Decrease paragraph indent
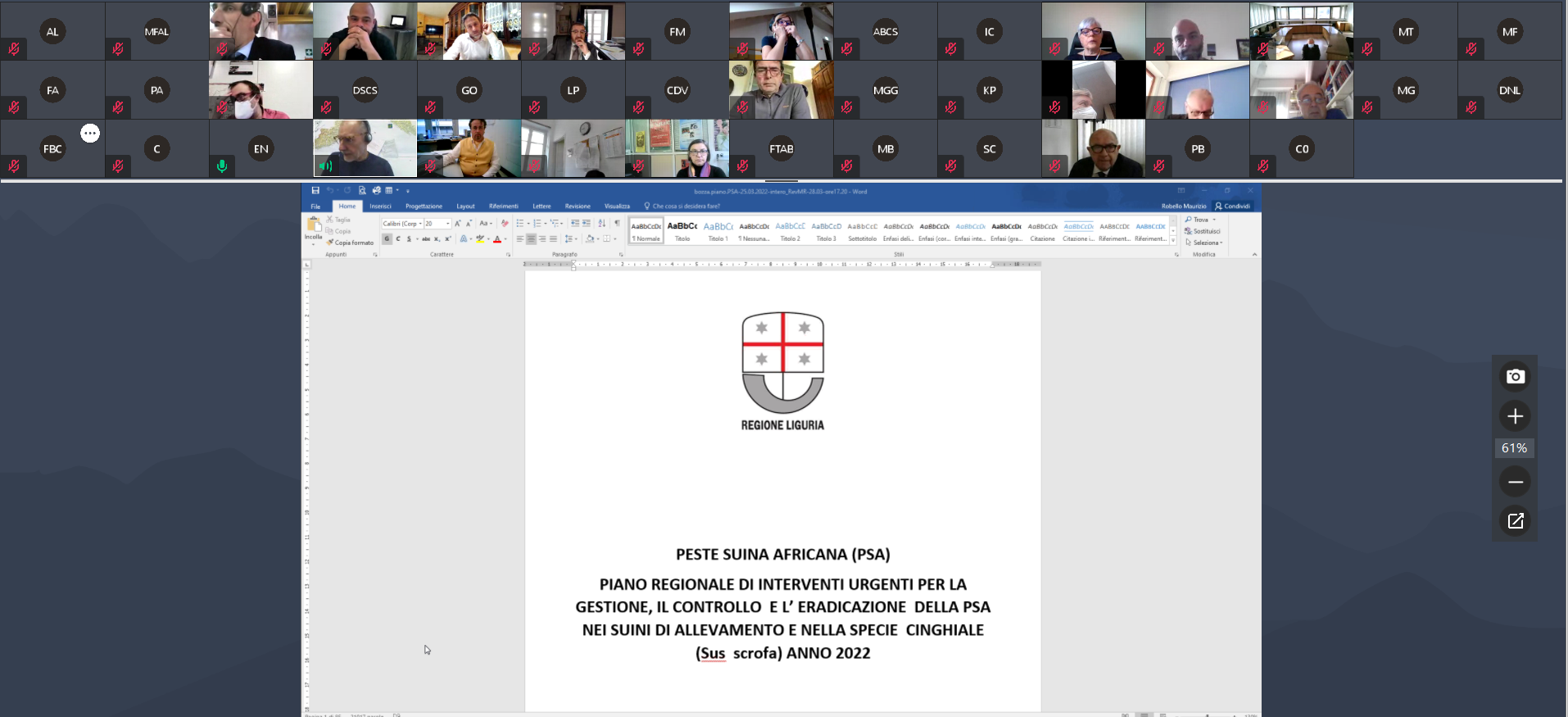This screenshot has width=1568, height=717. [x=575, y=223]
